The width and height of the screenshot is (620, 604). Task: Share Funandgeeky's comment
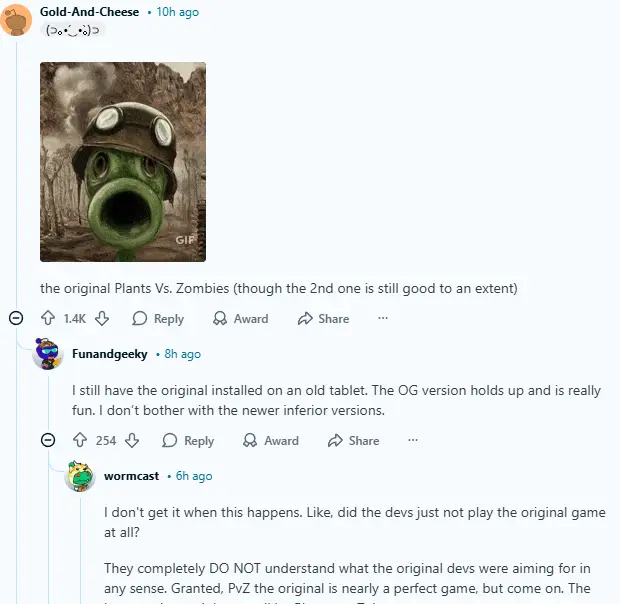click(x=353, y=440)
